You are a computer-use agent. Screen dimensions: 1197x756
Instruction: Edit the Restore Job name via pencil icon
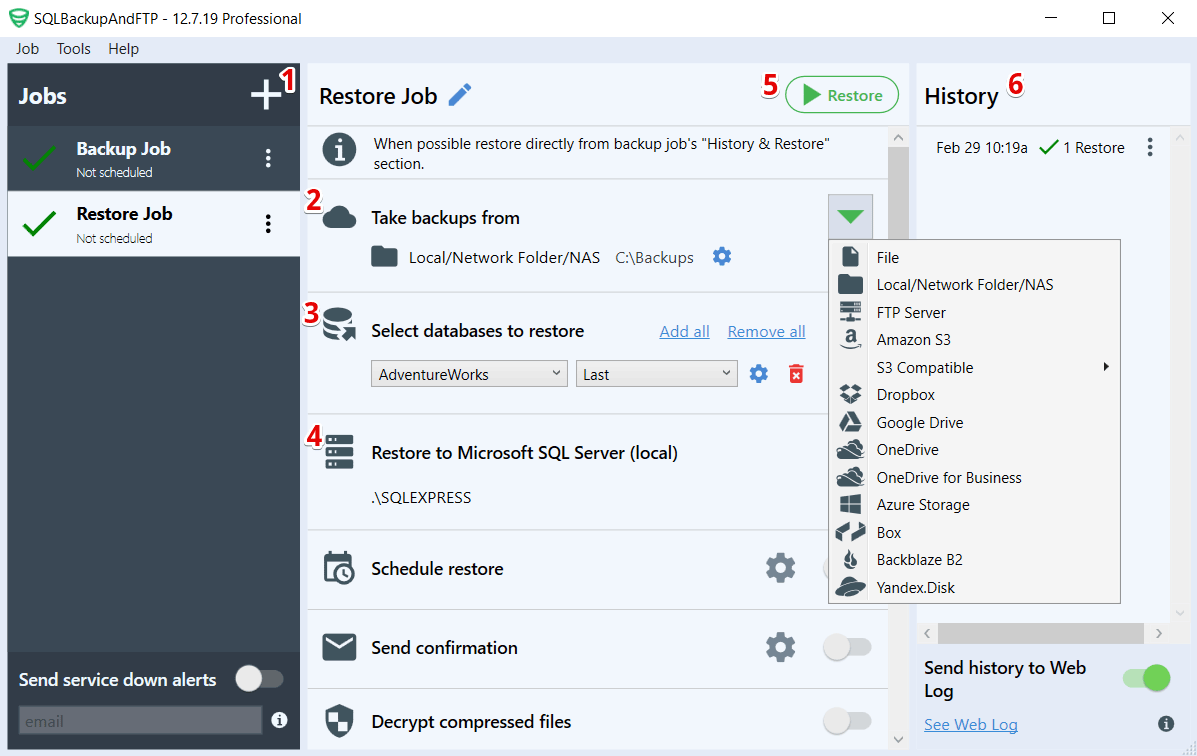tap(459, 94)
